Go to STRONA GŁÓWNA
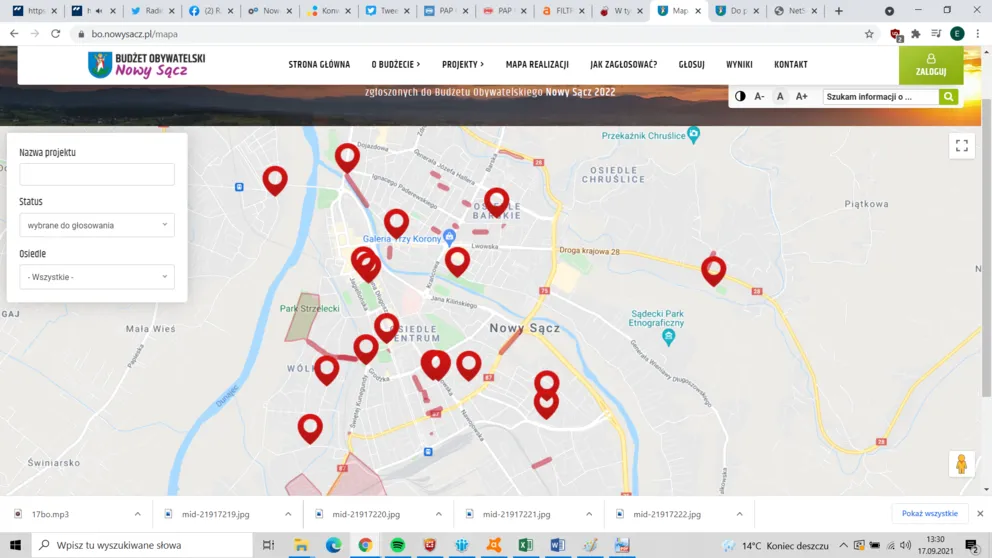This screenshot has height=558, width=992. click(x=319, y=65)
